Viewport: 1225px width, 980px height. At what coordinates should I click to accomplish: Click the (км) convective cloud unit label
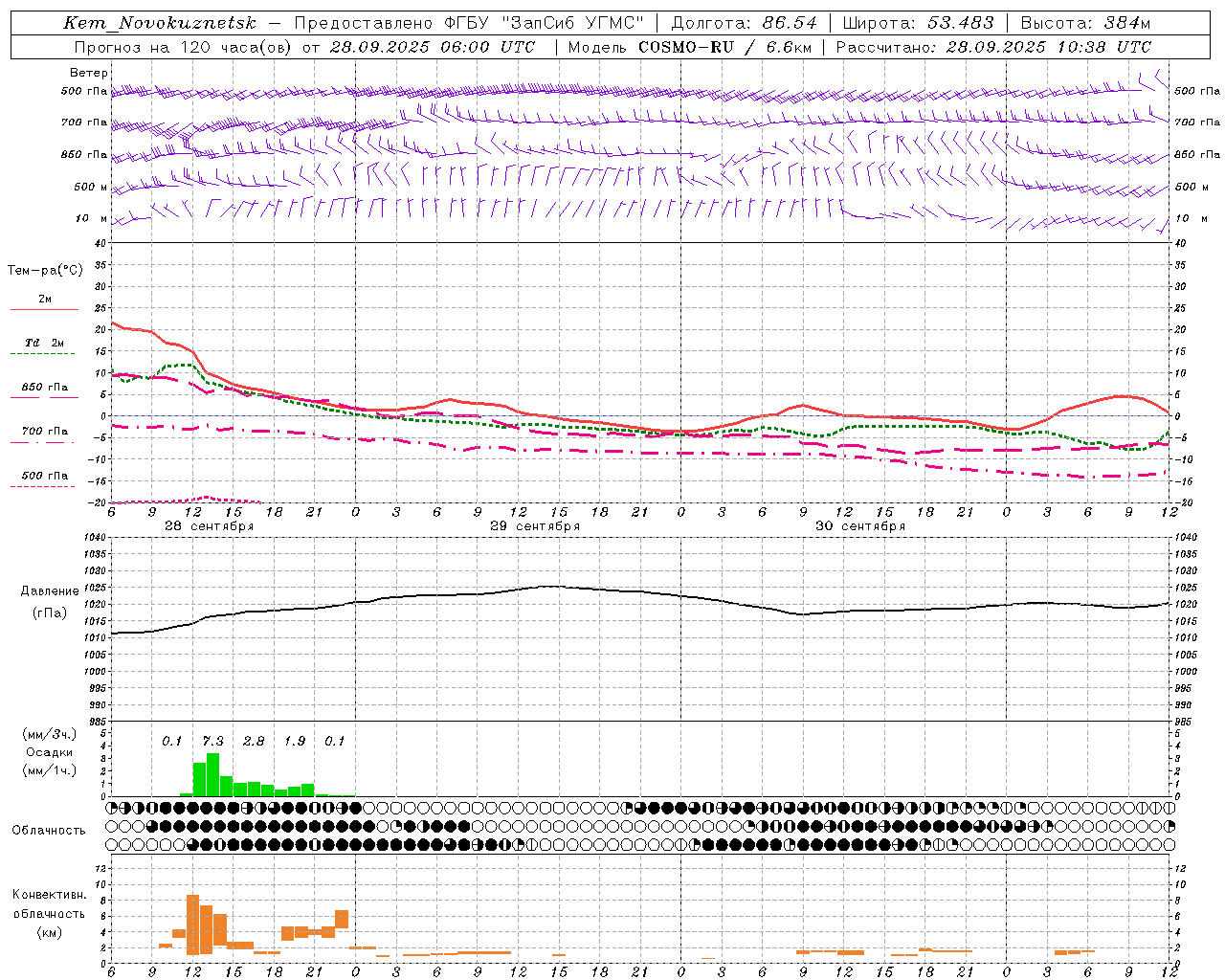[x=49, y=932]
